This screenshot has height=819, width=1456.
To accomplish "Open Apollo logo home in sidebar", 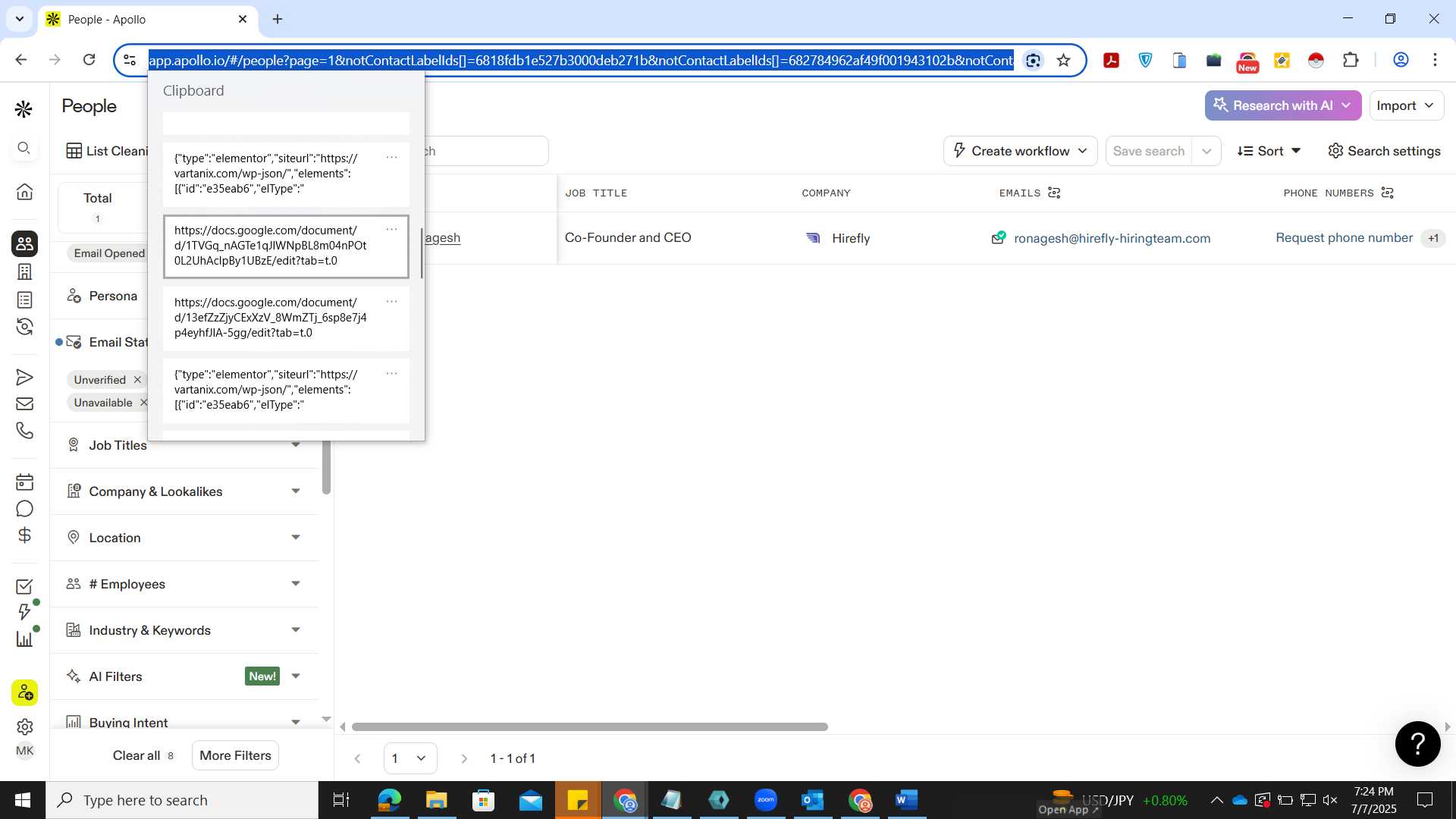I will [24, 110].
